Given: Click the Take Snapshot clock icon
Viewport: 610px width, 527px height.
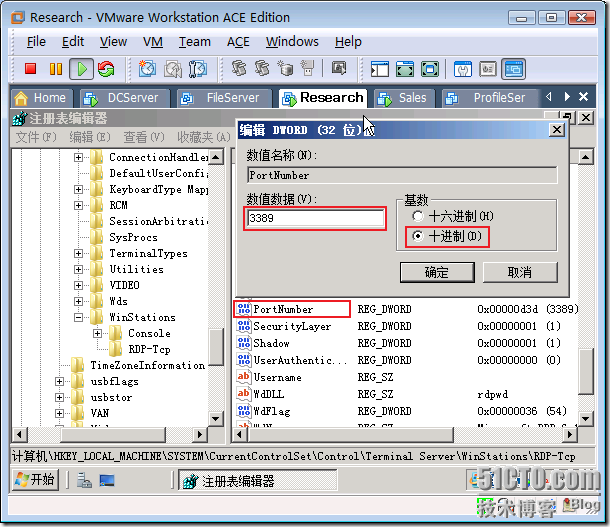Looking at the screenshot, I should [x=147, y=69].
